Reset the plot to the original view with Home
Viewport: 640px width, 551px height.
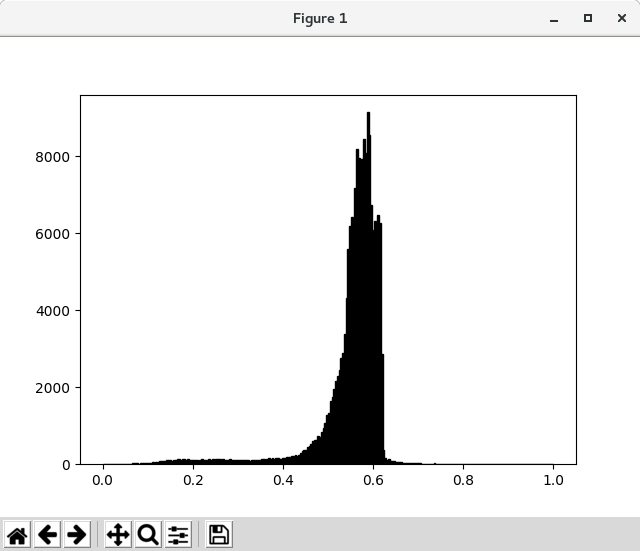(17, 534)
